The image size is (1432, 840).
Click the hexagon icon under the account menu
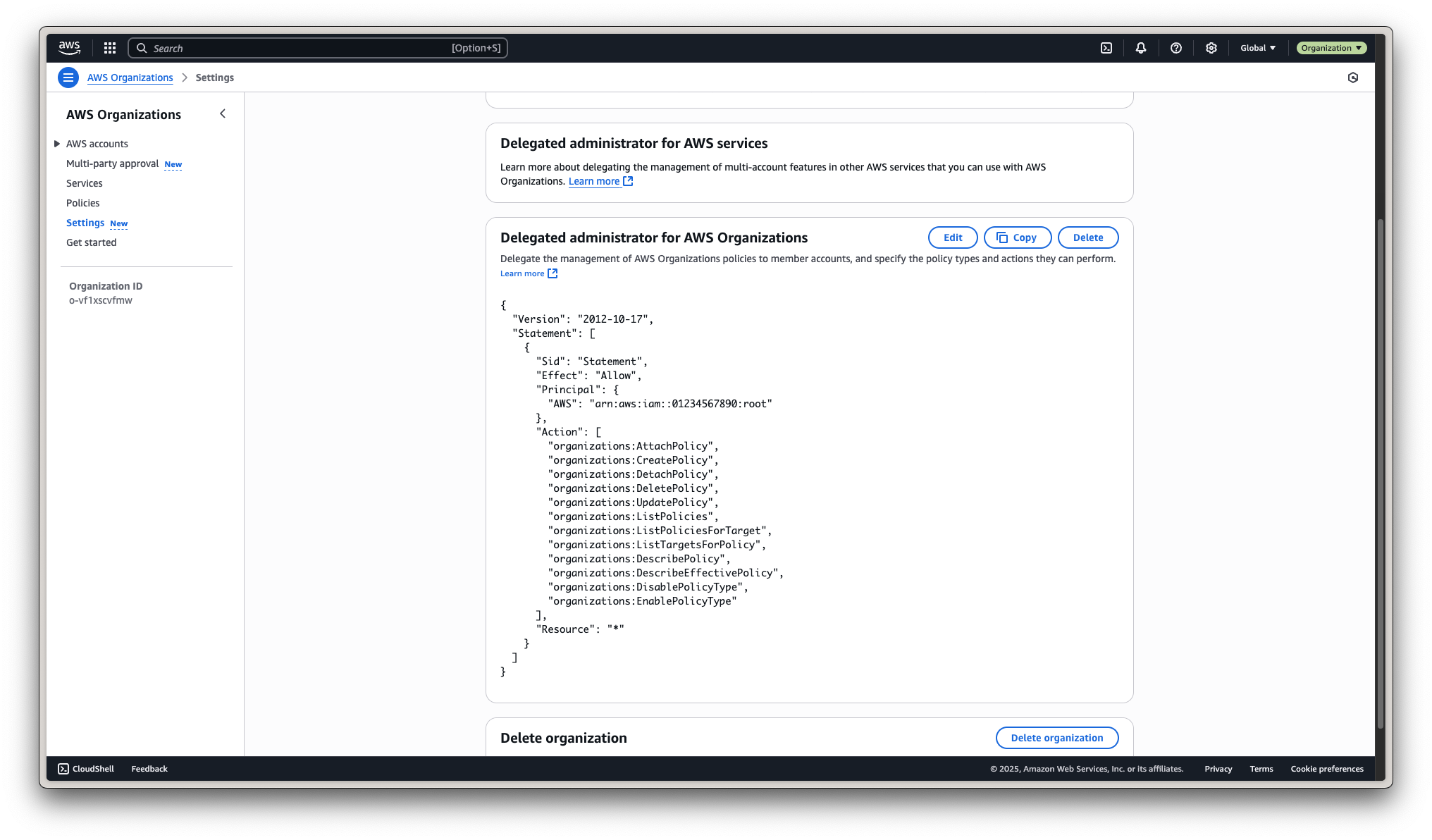(x=1353, y=78)
